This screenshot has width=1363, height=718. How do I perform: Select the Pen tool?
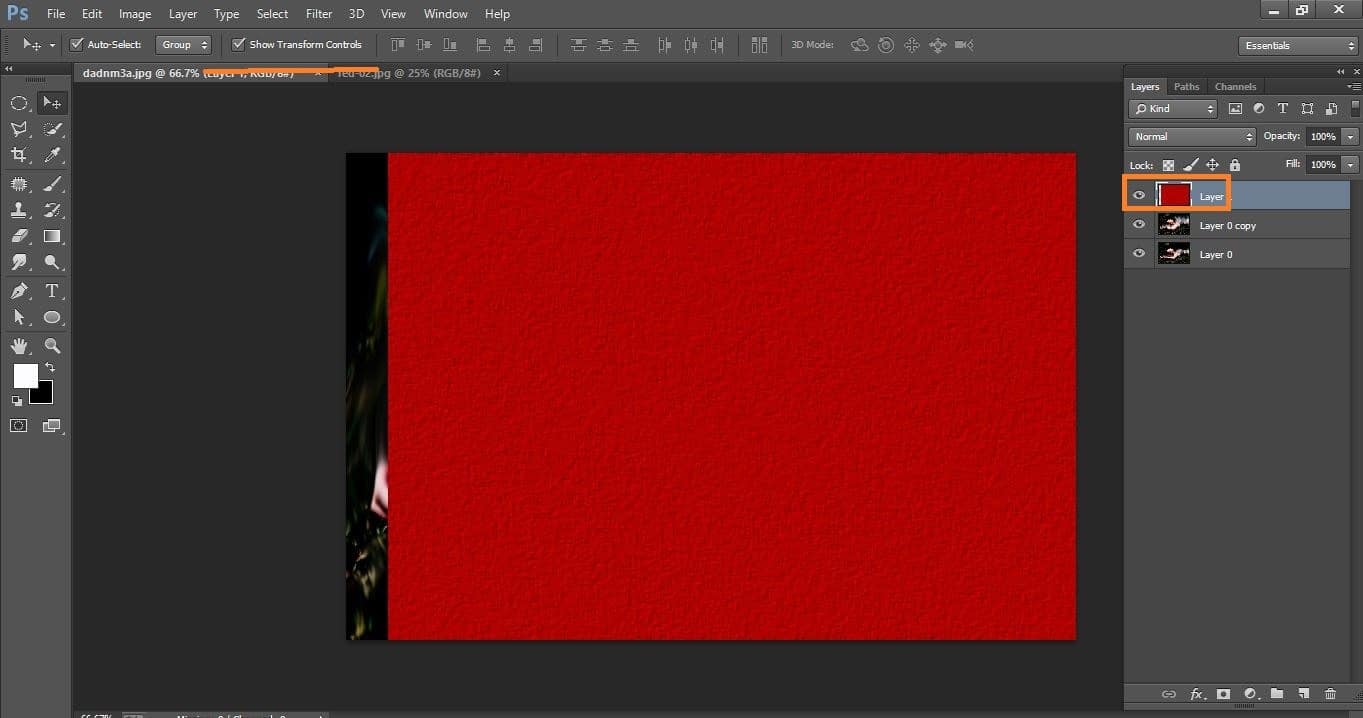click(x=19, y=291)
